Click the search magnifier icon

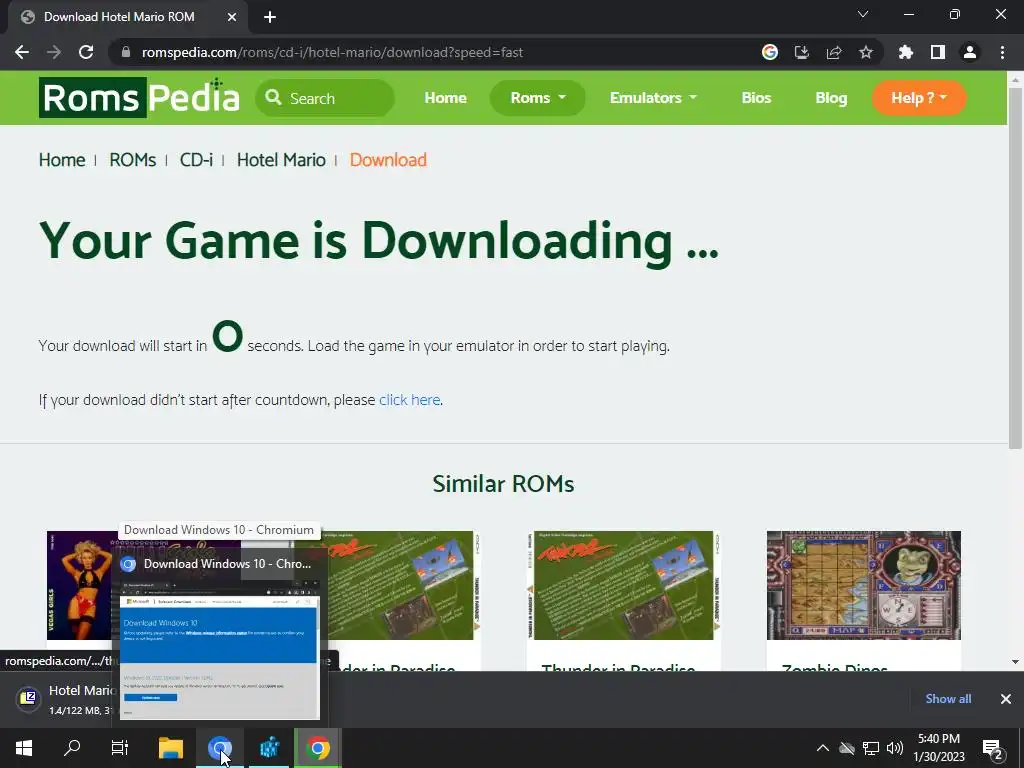pyautogui.click(x=274, y=98)
